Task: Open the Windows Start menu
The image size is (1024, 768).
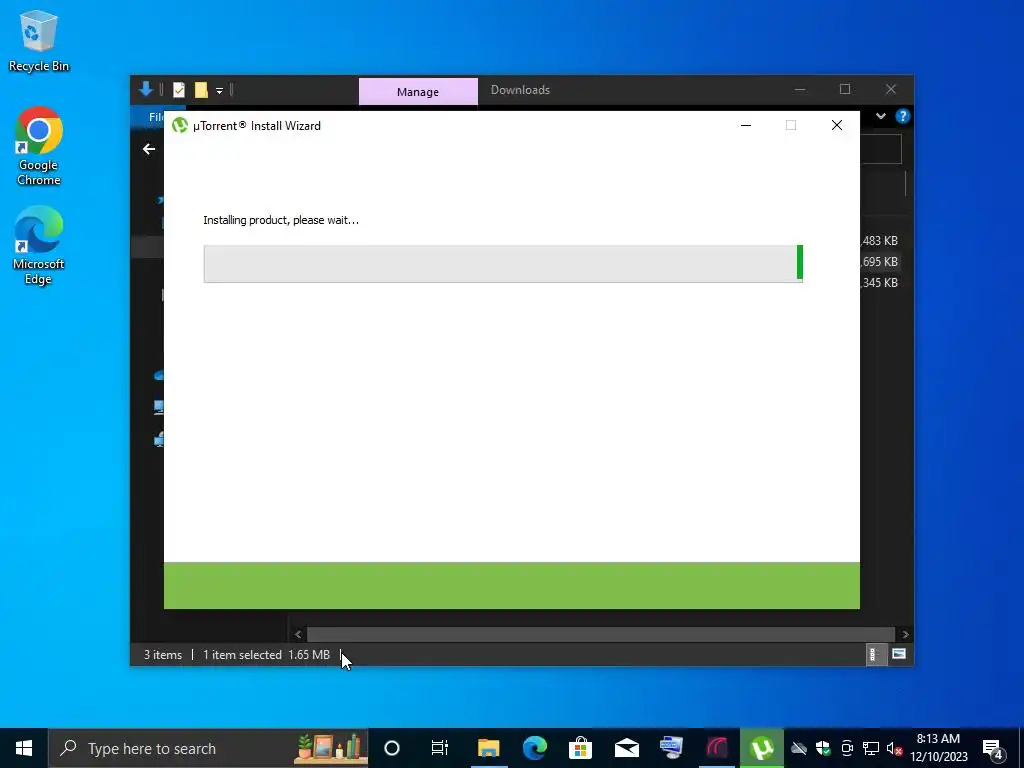Action: click(x=24, y=748)
